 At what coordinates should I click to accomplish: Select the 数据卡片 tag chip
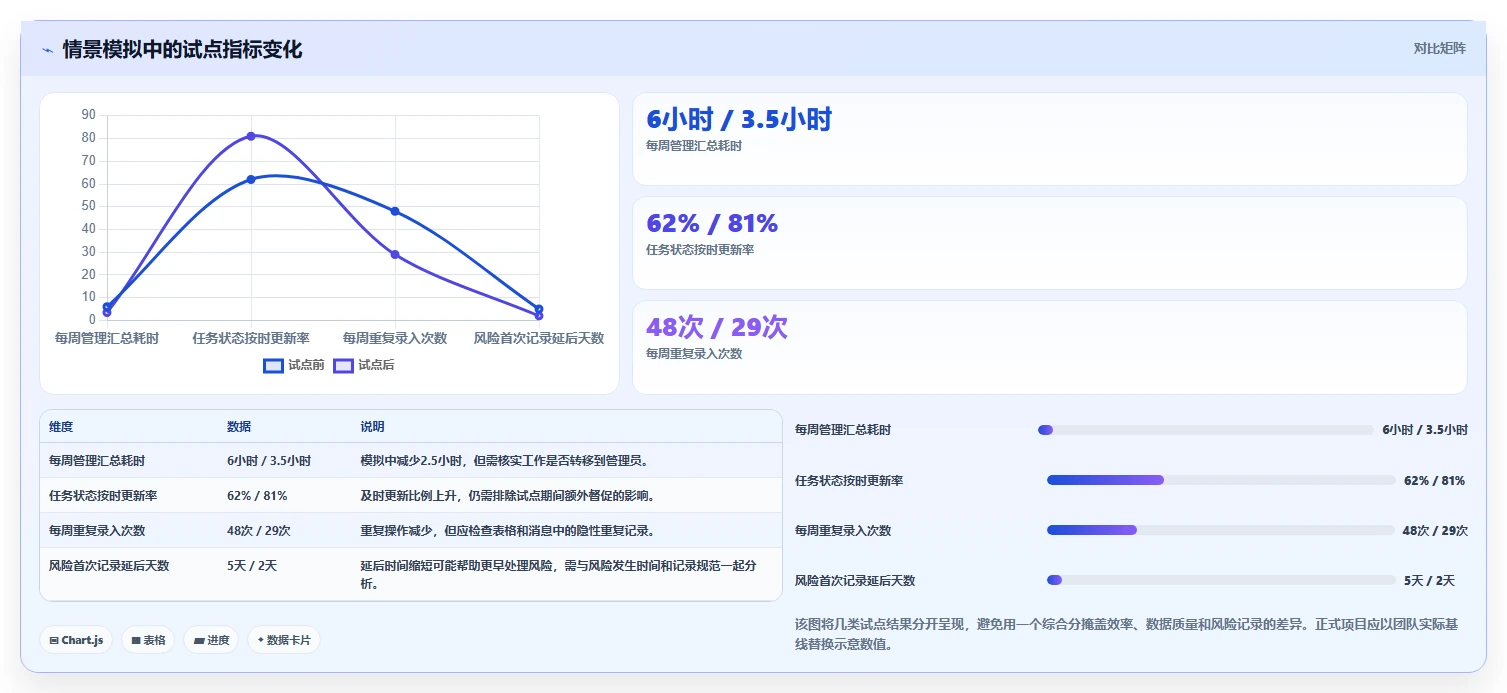coord(284,640)
